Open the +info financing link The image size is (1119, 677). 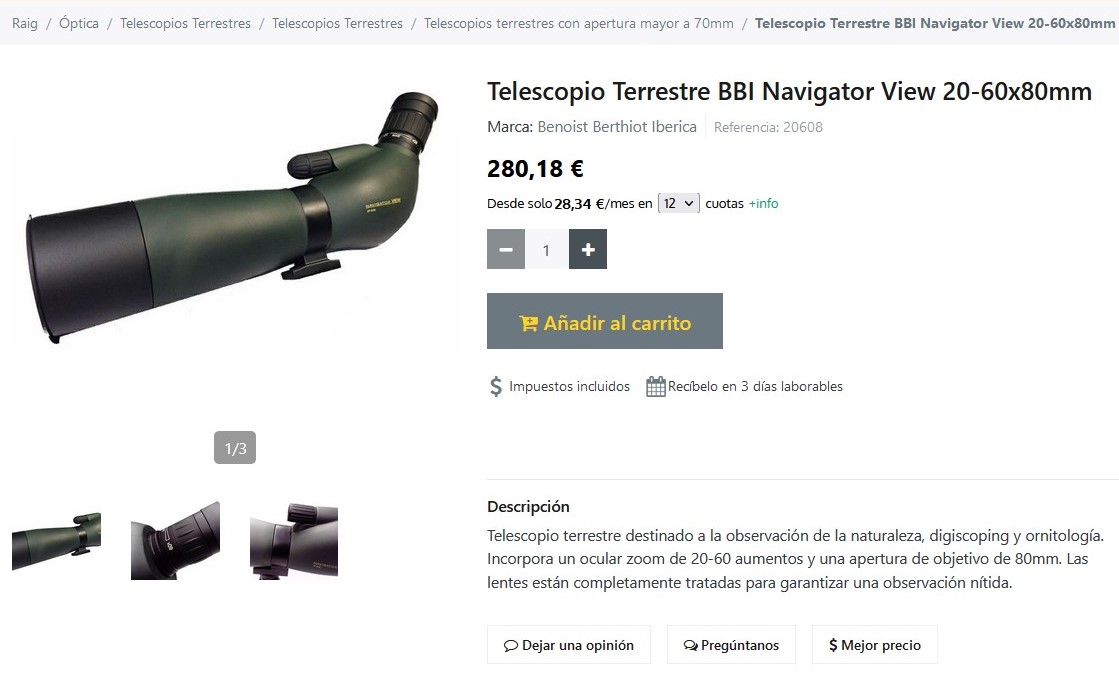point(763,203)
